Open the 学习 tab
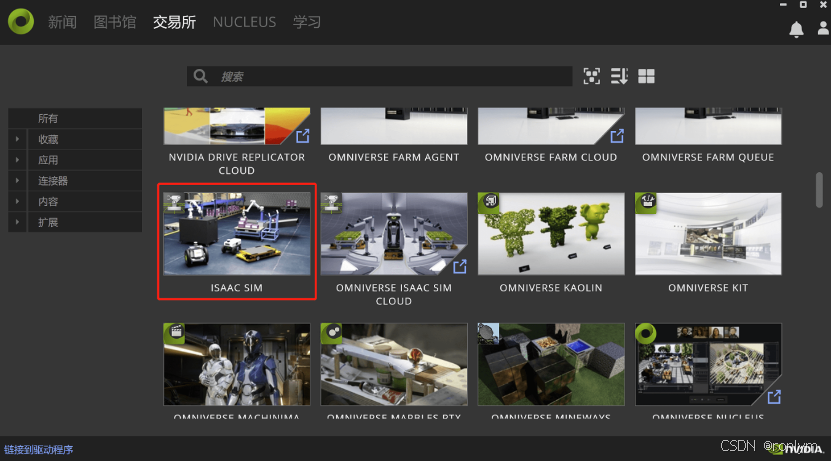 tap(307, 22)
